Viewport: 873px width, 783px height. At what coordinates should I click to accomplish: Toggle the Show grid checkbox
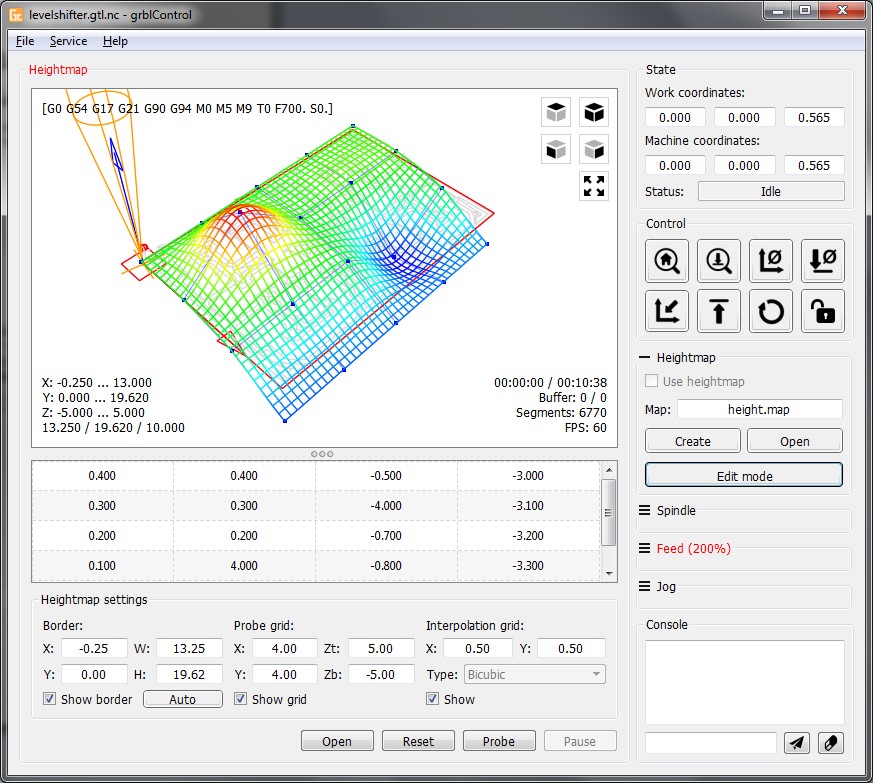pyautogui.click(x=241, y=699)
